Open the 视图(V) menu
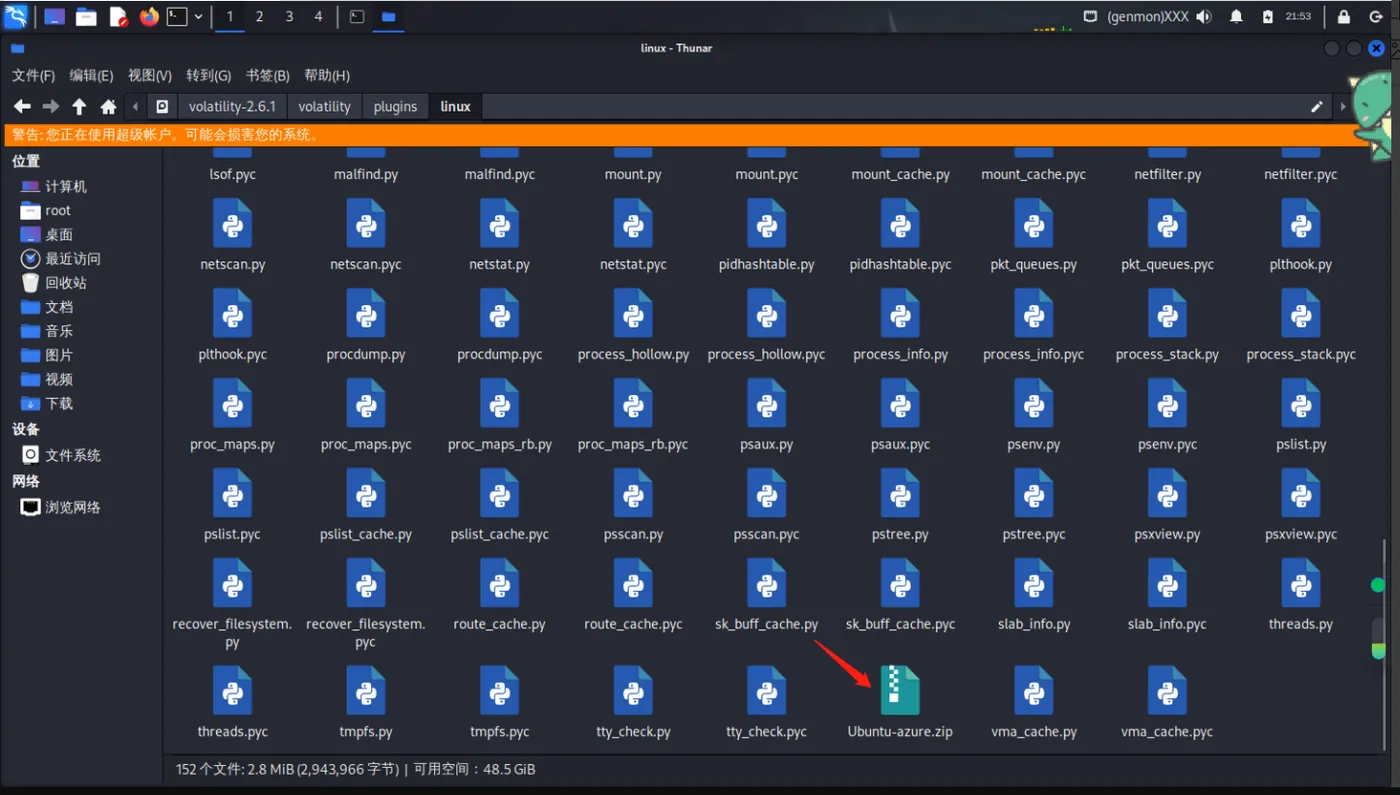 [x=150, y=75]
